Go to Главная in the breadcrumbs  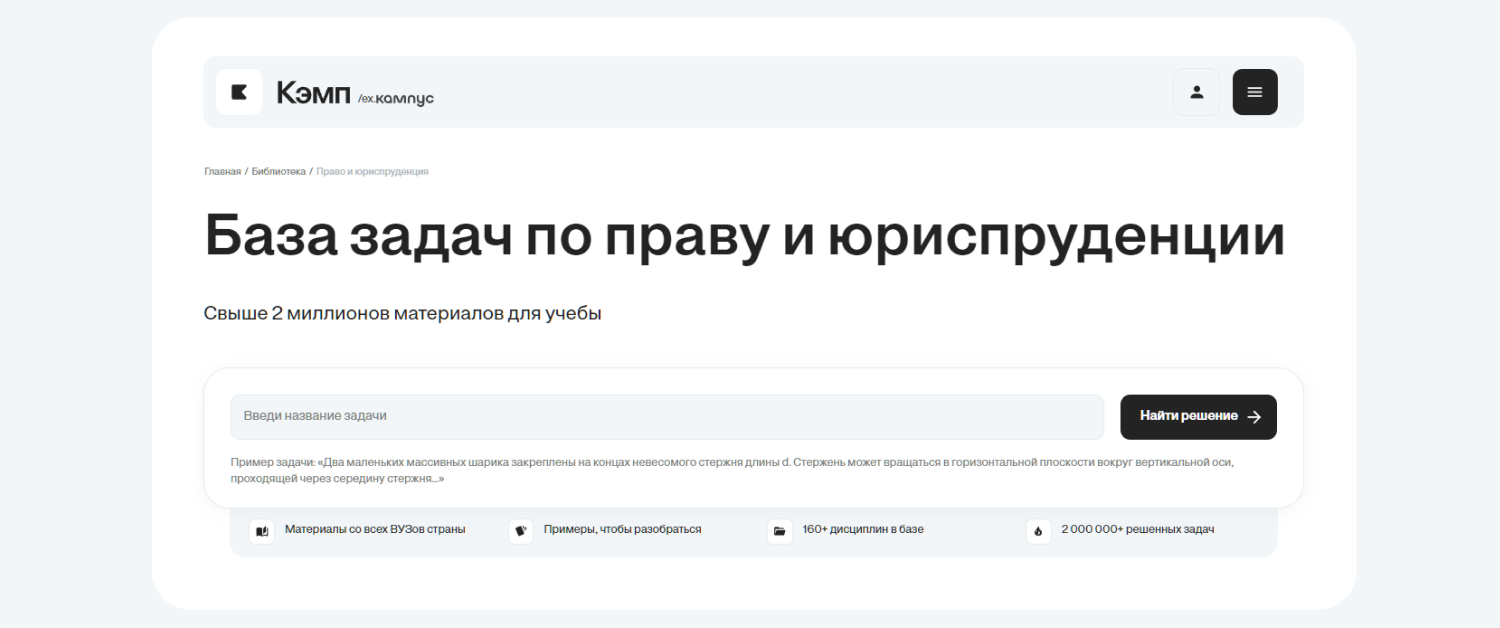click(x=222, y=172)
